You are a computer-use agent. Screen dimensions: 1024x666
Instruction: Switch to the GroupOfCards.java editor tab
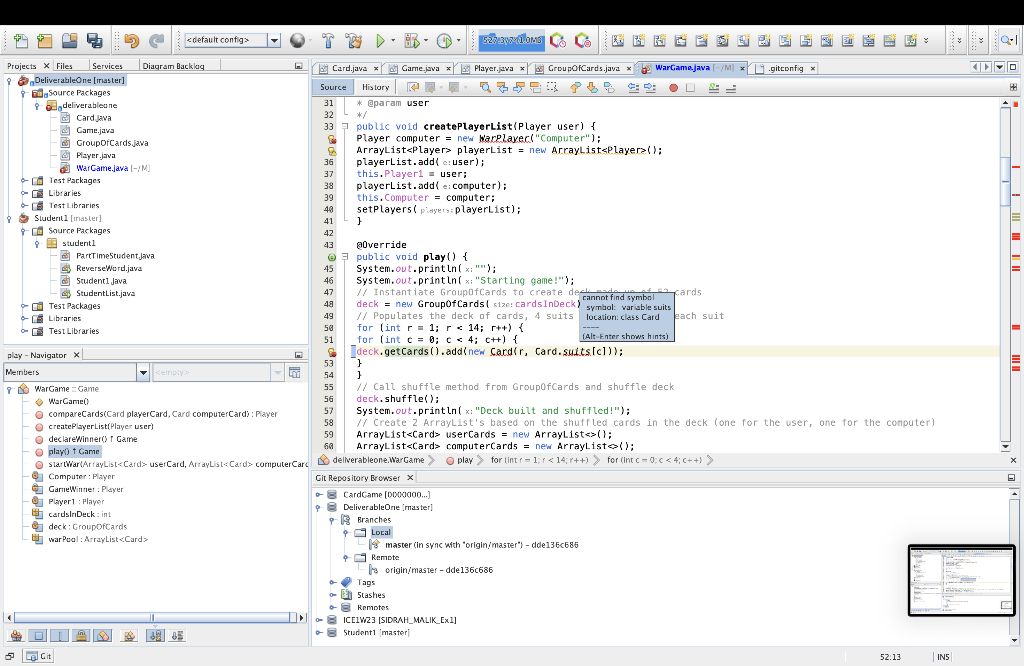pos(583,68)
